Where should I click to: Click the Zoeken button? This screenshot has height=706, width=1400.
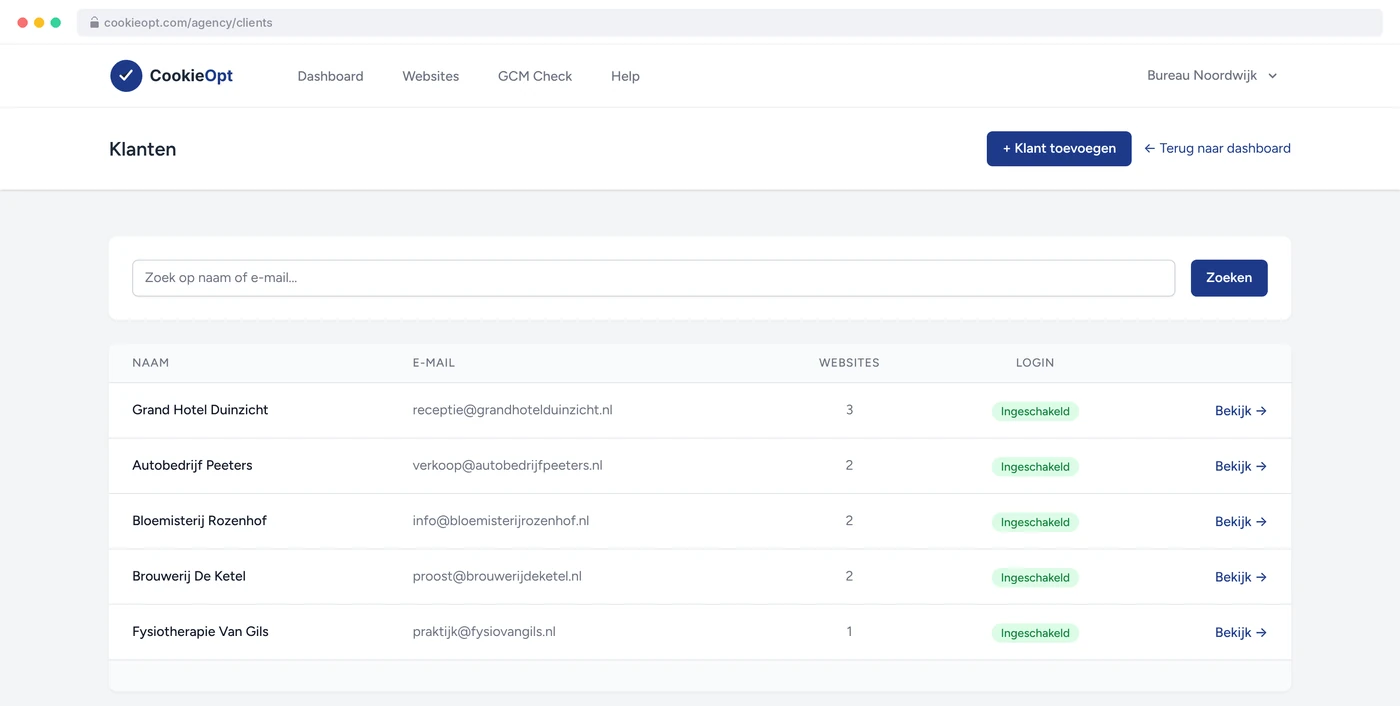coord(1229,278)
